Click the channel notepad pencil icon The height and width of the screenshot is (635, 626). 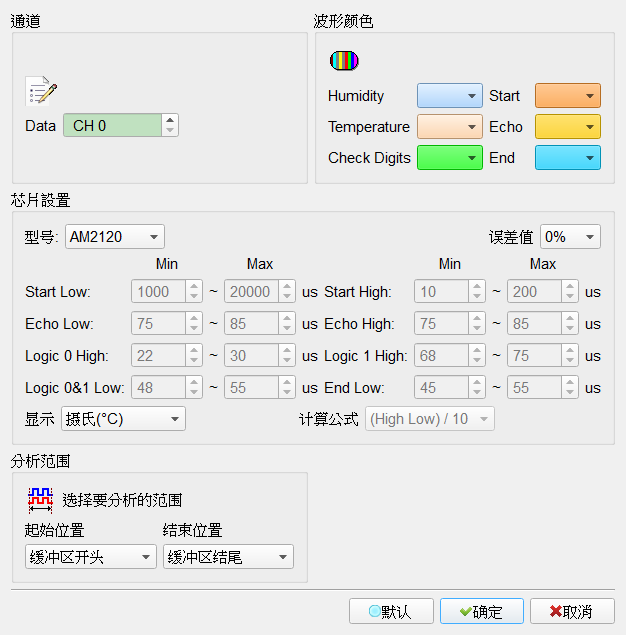pyautogui.click(x=41, y=91)
